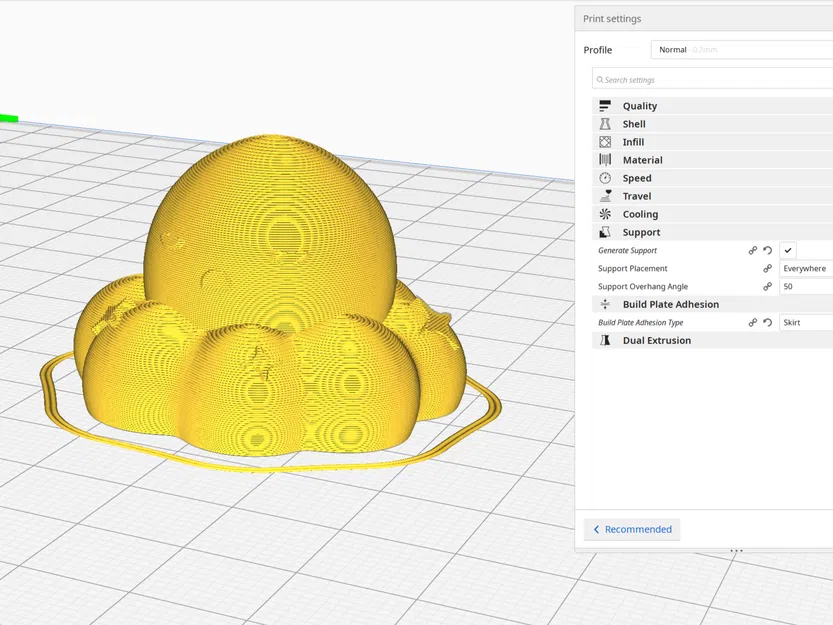Click the Build Plate Adhesion Type label
Image resolution: width=833 pixels, height=625 pixels.
(x=641, y=323)
